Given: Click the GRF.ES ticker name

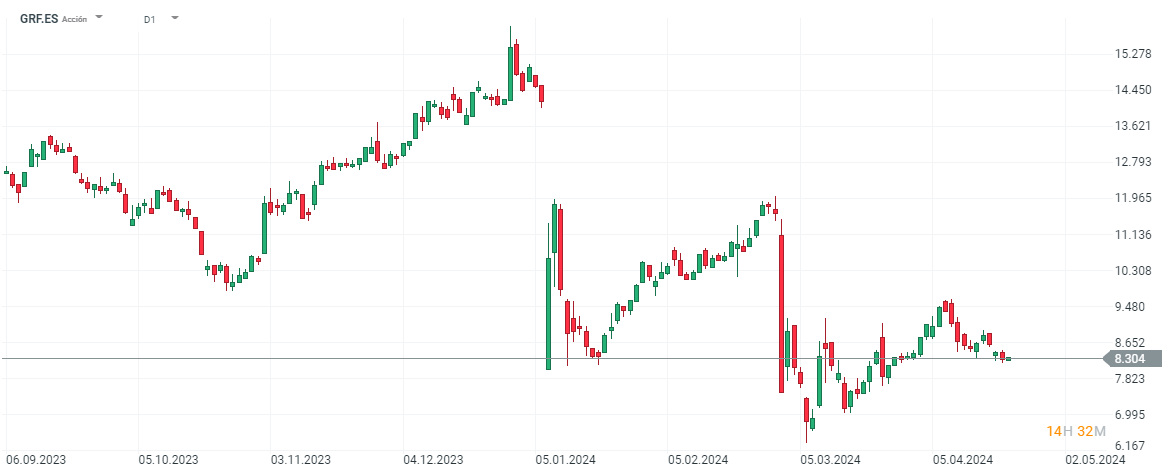Looking at the screenshot, I should (39, 19).
